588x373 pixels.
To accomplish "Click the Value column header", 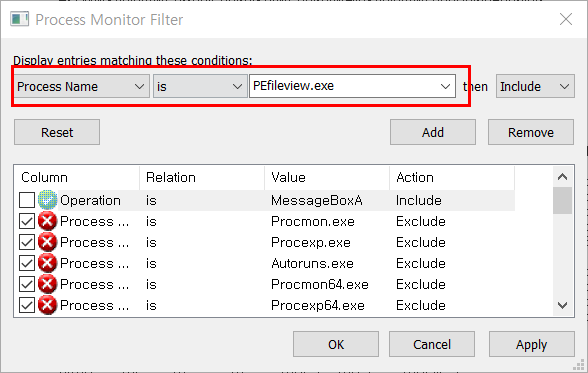I will coord(327,177).
